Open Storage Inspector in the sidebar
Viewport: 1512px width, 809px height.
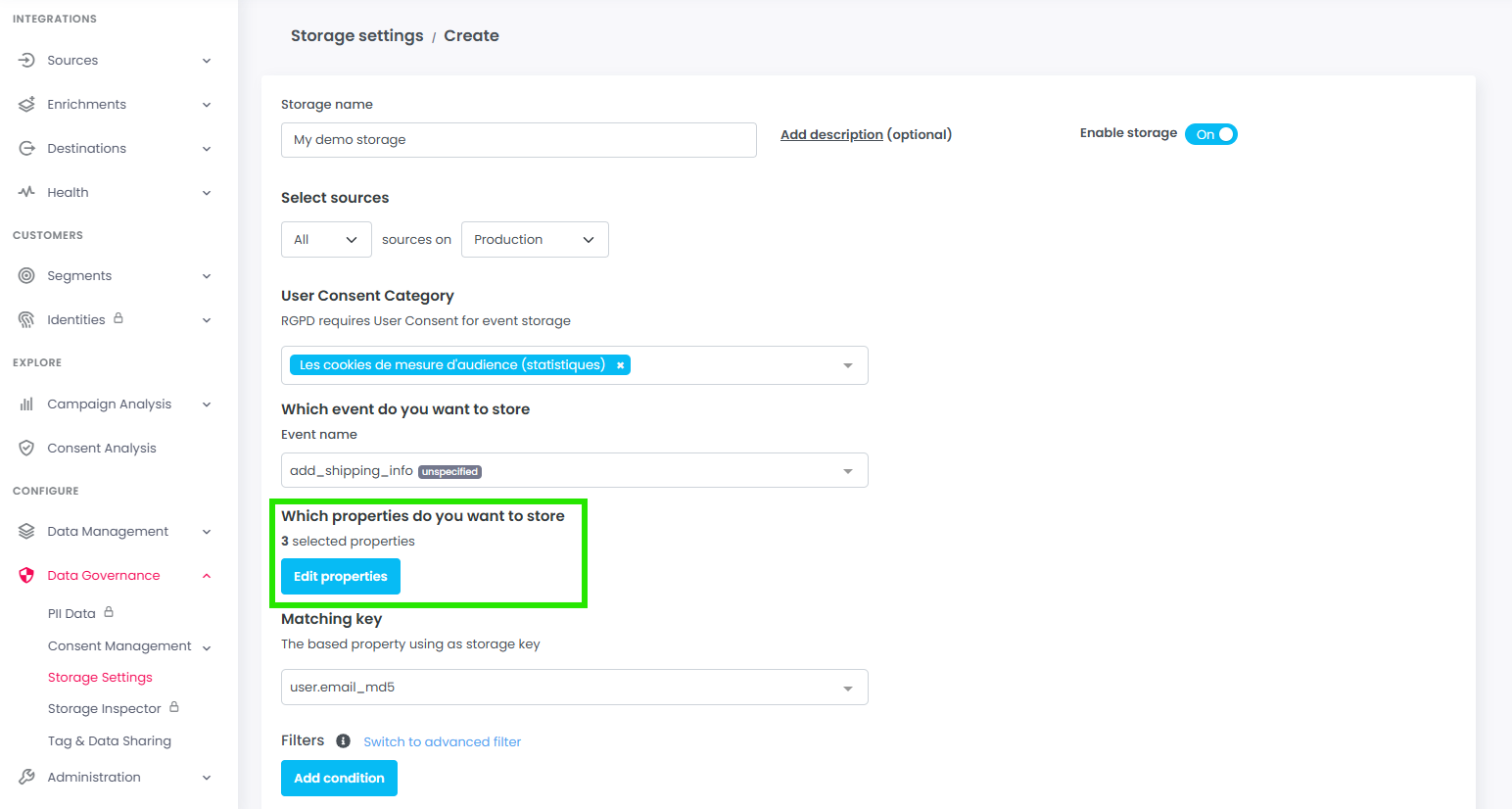[x=105, y=709]
